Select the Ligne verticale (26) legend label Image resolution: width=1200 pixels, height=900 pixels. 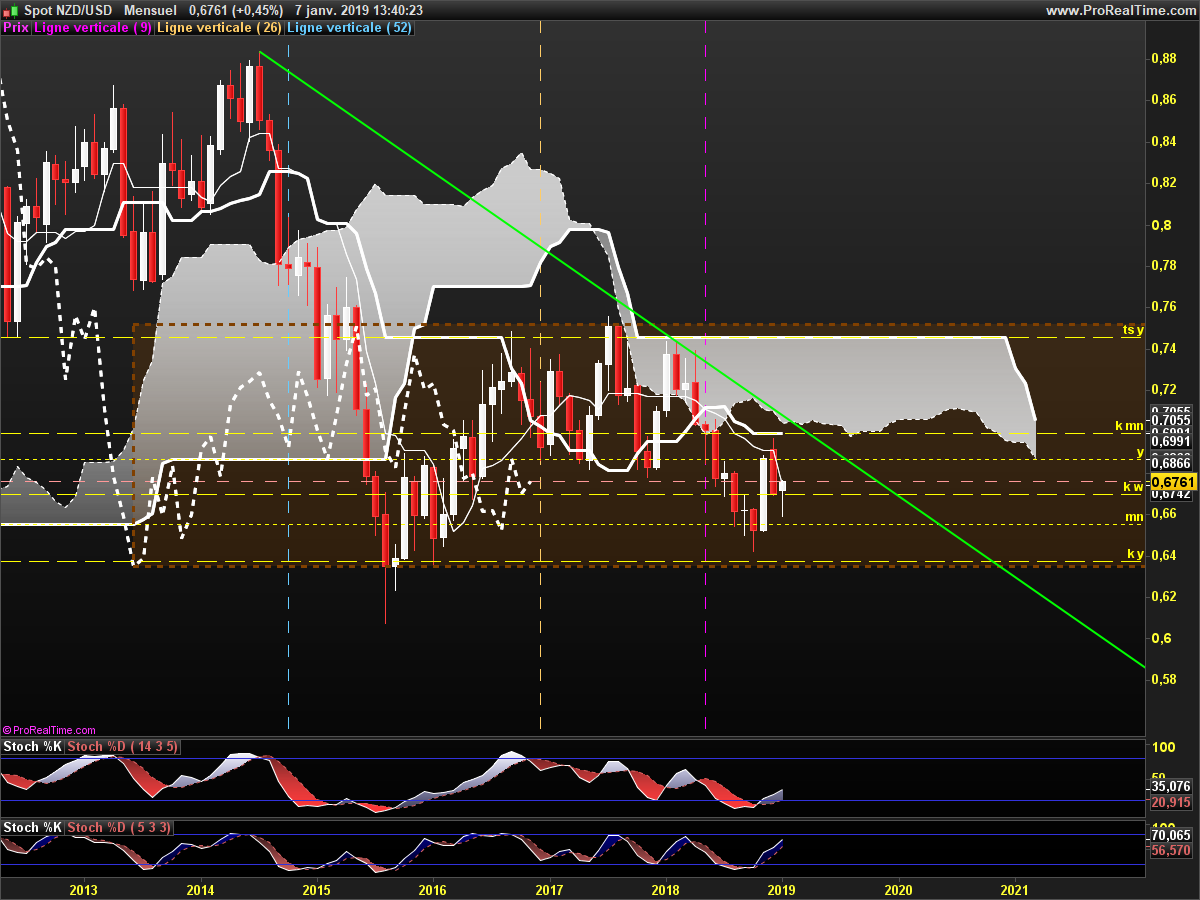pyautogui.click(x=221, y=28)
